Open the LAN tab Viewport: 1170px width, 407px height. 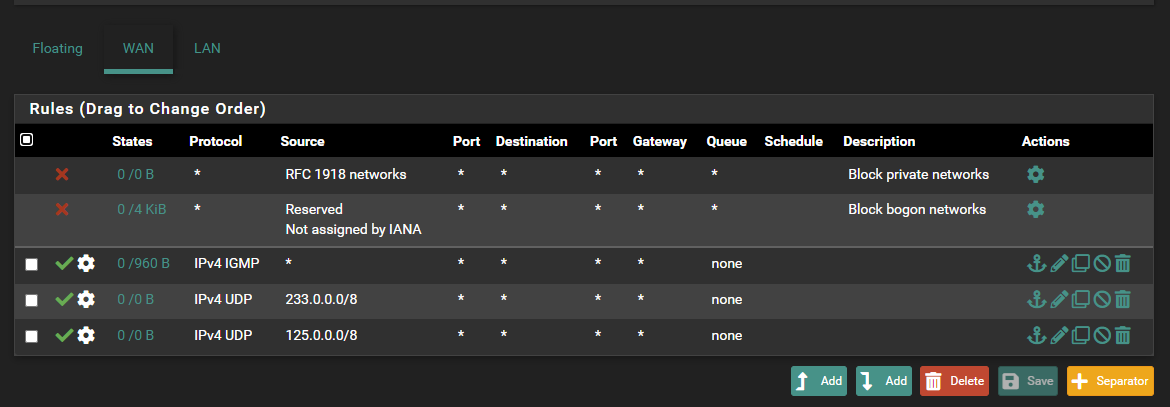[207, 48]
